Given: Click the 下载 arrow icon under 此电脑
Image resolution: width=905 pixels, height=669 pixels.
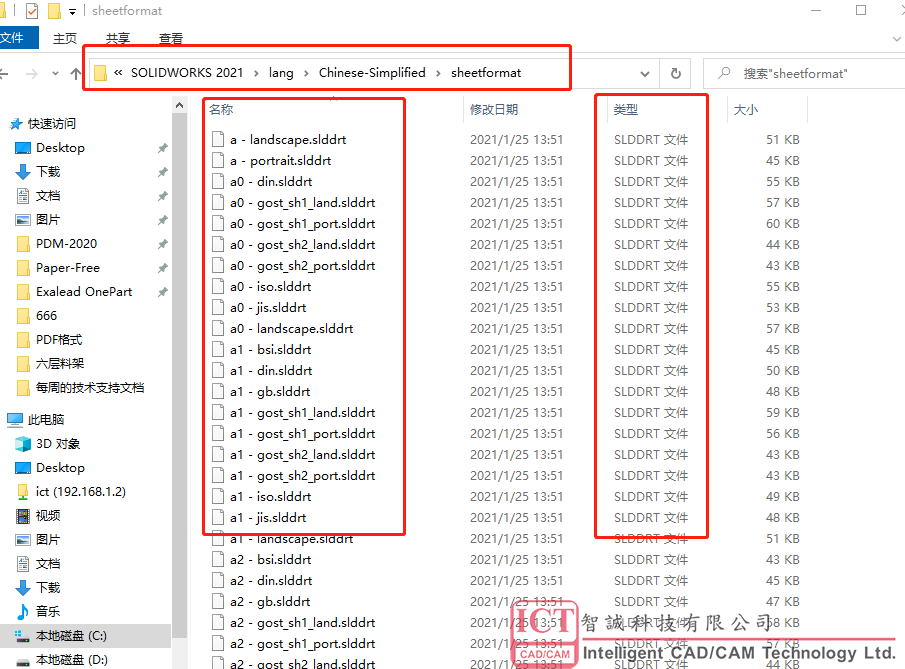Looking at the screenshot, I should (x=23, y=588).
